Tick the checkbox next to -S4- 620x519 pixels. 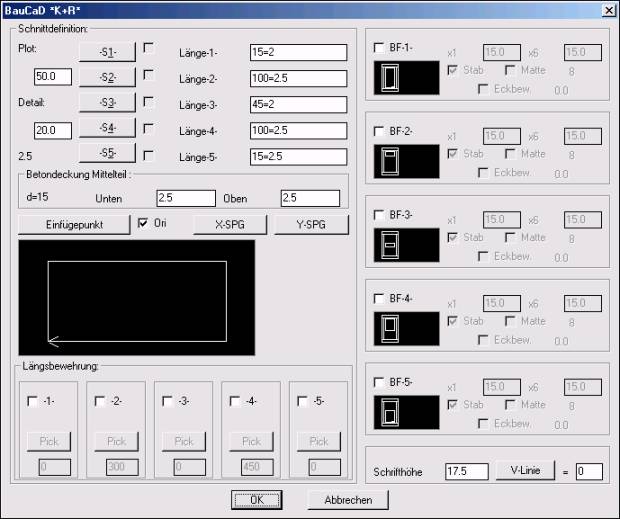148,128
